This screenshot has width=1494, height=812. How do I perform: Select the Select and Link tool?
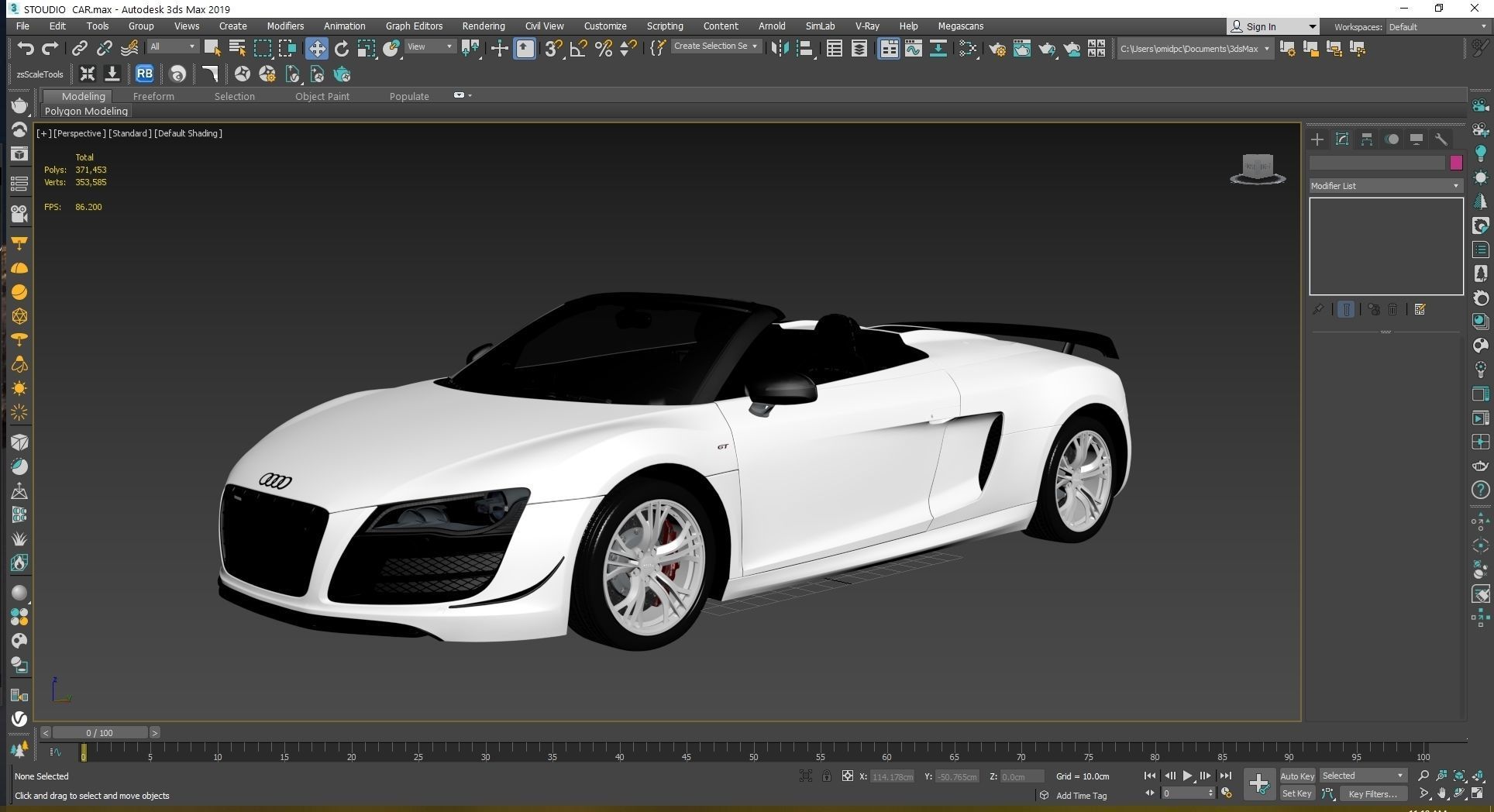[79, 48]
